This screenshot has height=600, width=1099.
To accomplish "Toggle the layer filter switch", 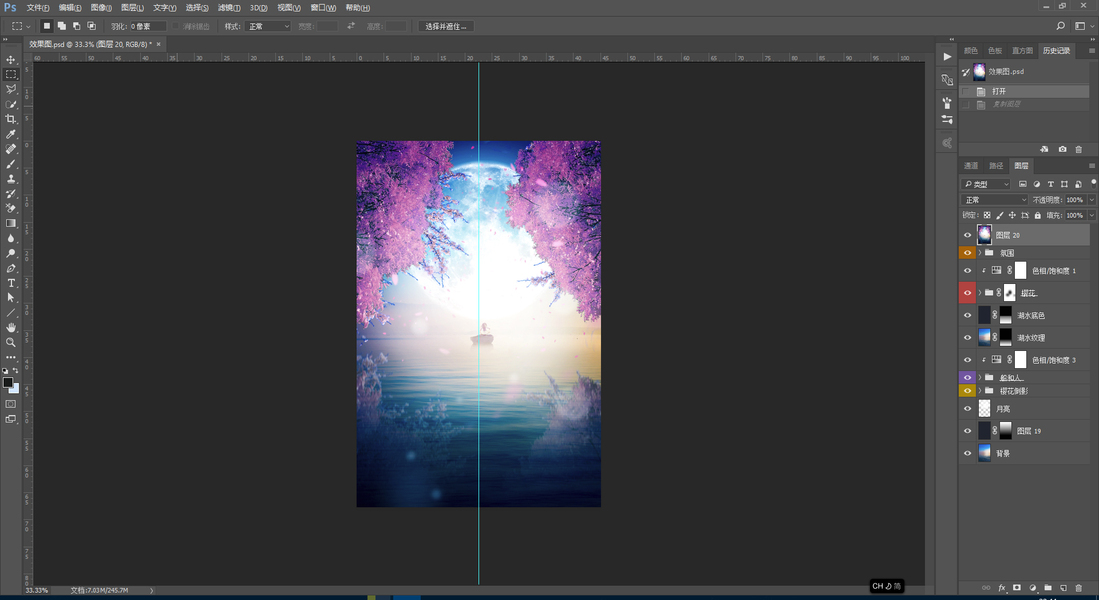I will [1093, 183].
